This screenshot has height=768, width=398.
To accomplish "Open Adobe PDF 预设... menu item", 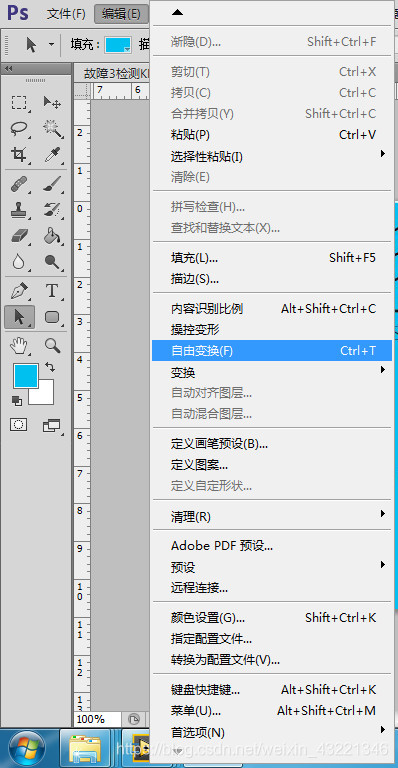I will [272, 546].
